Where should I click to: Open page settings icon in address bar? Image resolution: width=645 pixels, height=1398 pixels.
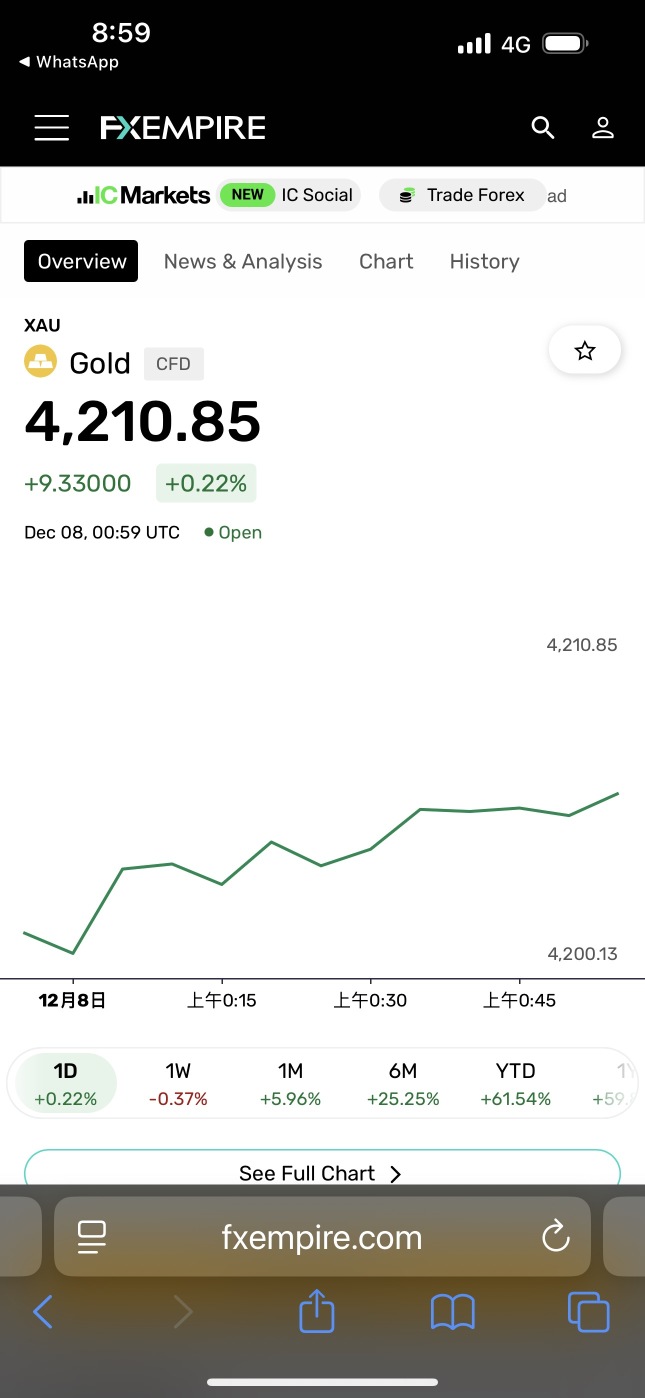[92, 1237]
